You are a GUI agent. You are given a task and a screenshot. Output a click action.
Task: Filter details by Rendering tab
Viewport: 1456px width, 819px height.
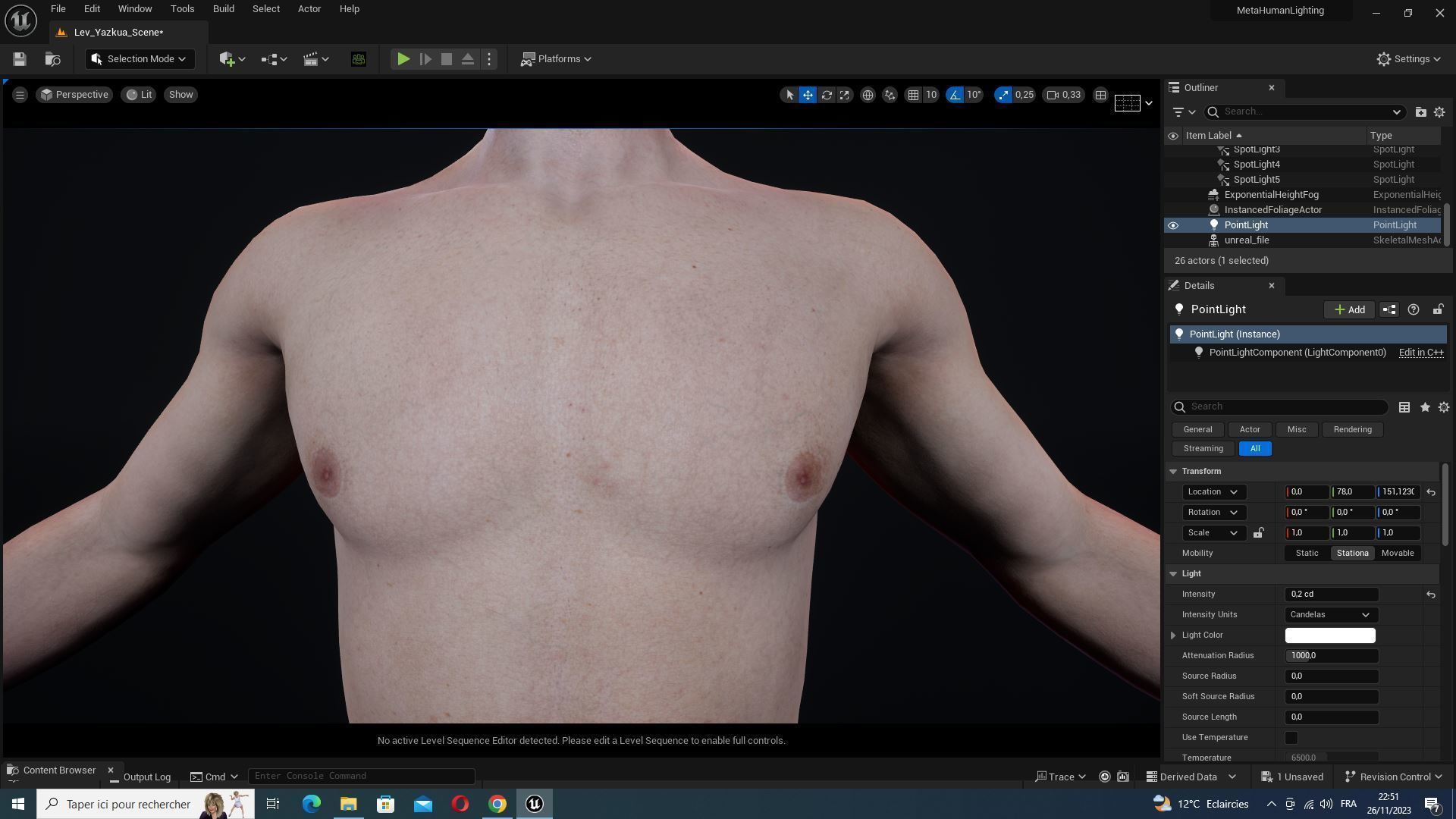1352,430
